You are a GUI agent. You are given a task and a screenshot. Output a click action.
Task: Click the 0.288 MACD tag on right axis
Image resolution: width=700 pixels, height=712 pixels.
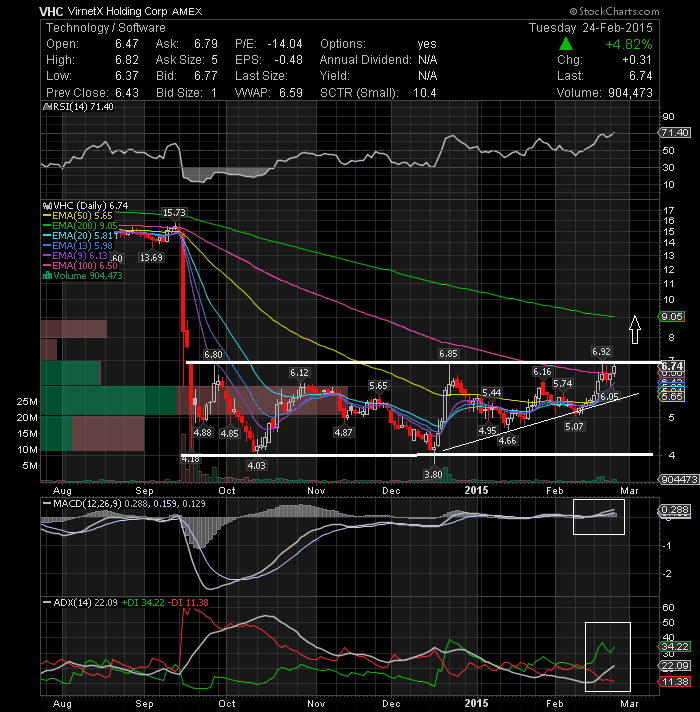point(675,510)
